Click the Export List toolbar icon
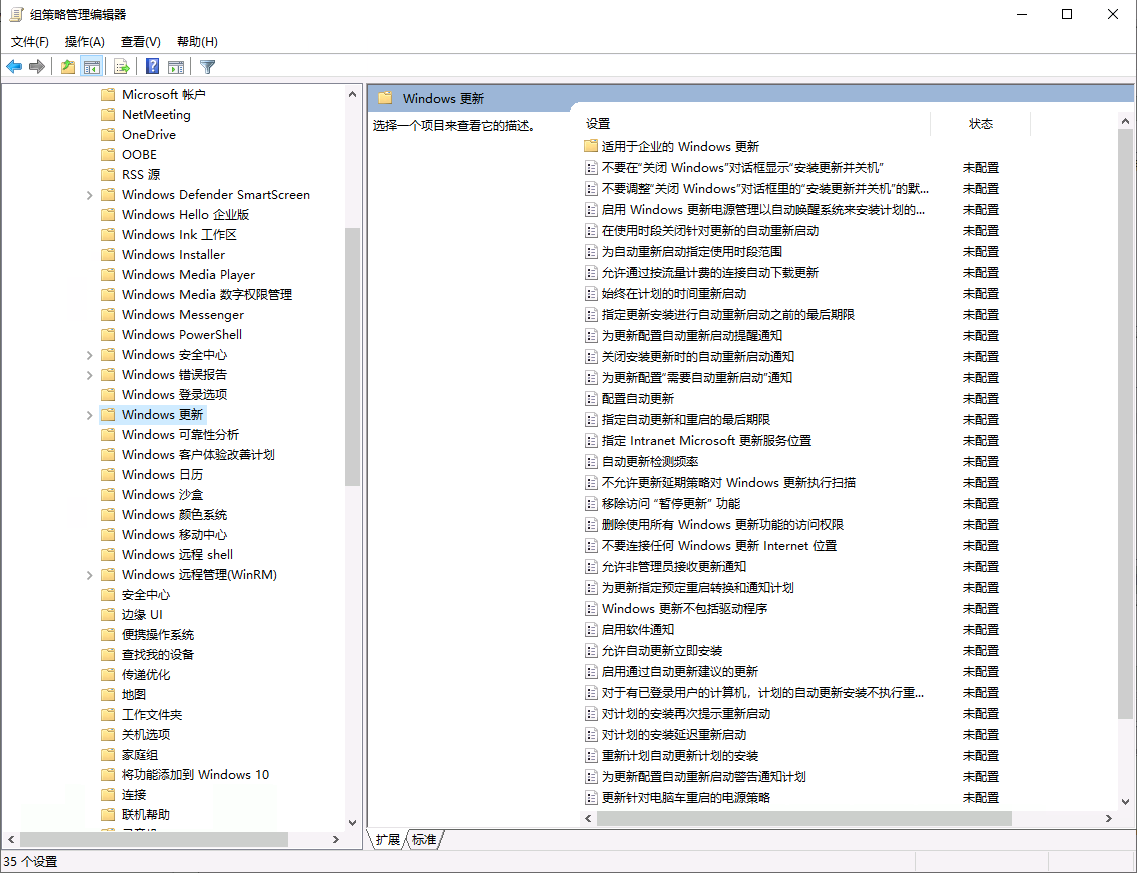 coord(122,67)
